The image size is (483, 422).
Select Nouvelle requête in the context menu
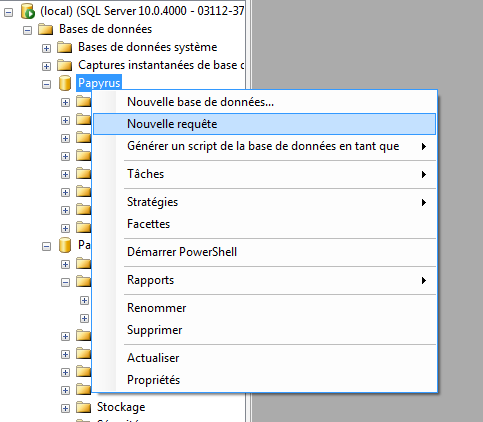pyautogui.click(x=264, y=124)
